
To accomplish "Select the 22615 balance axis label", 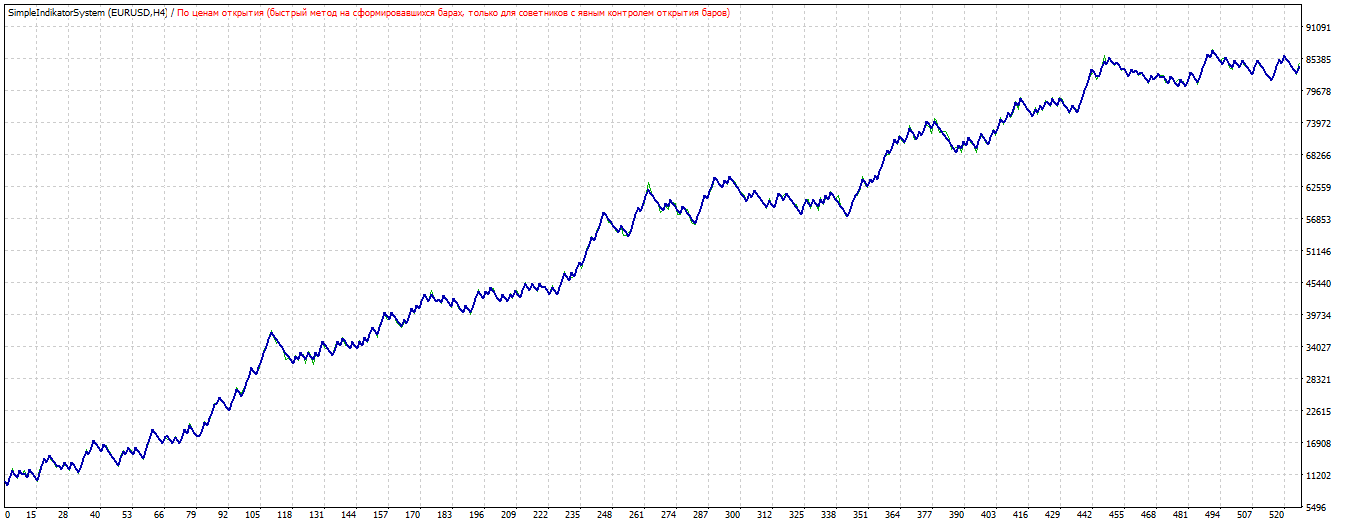I will pyautogui.click(x=1320, y=412).
